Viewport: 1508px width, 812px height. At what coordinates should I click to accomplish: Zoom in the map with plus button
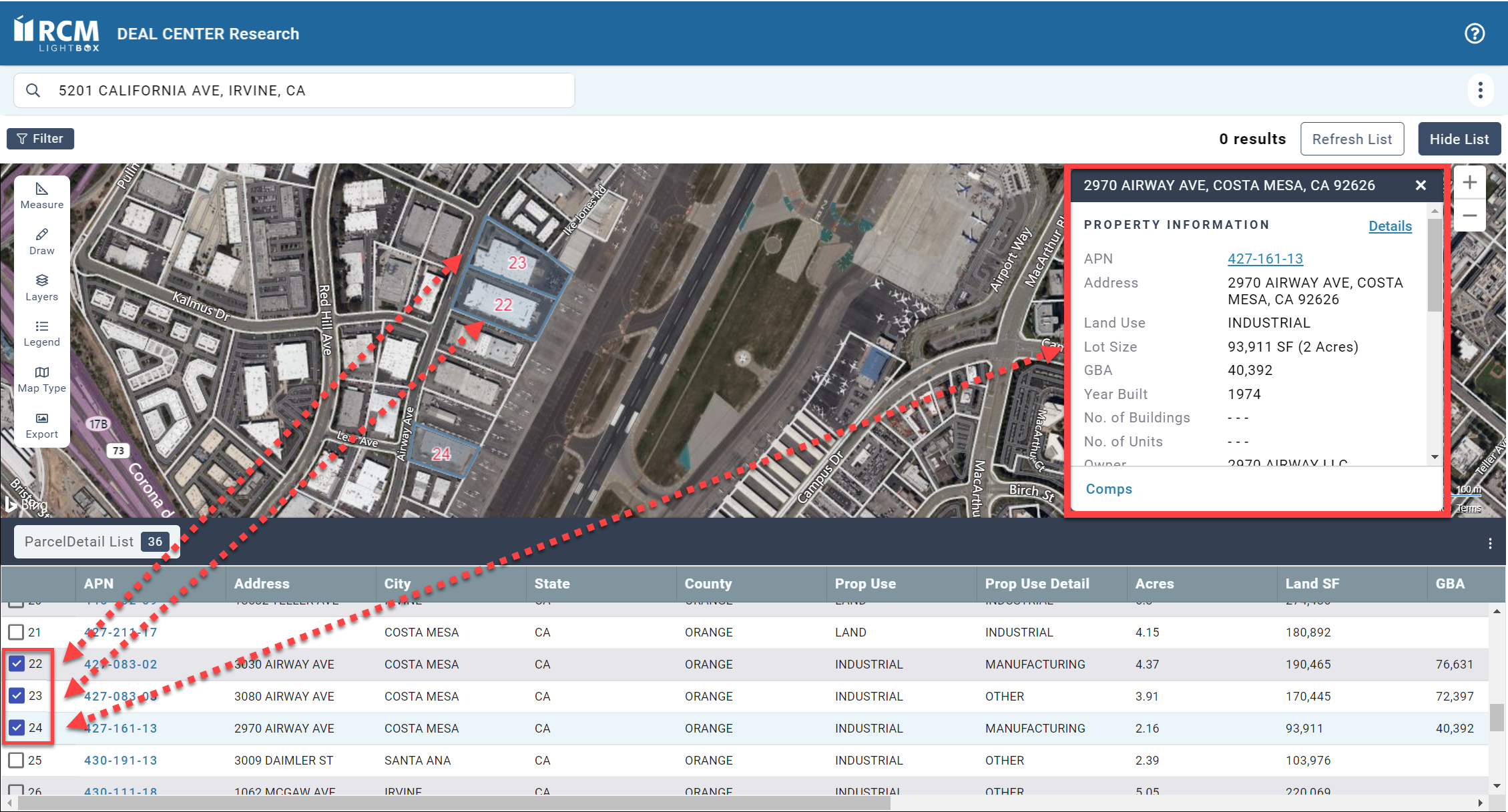pos(1469,183)
